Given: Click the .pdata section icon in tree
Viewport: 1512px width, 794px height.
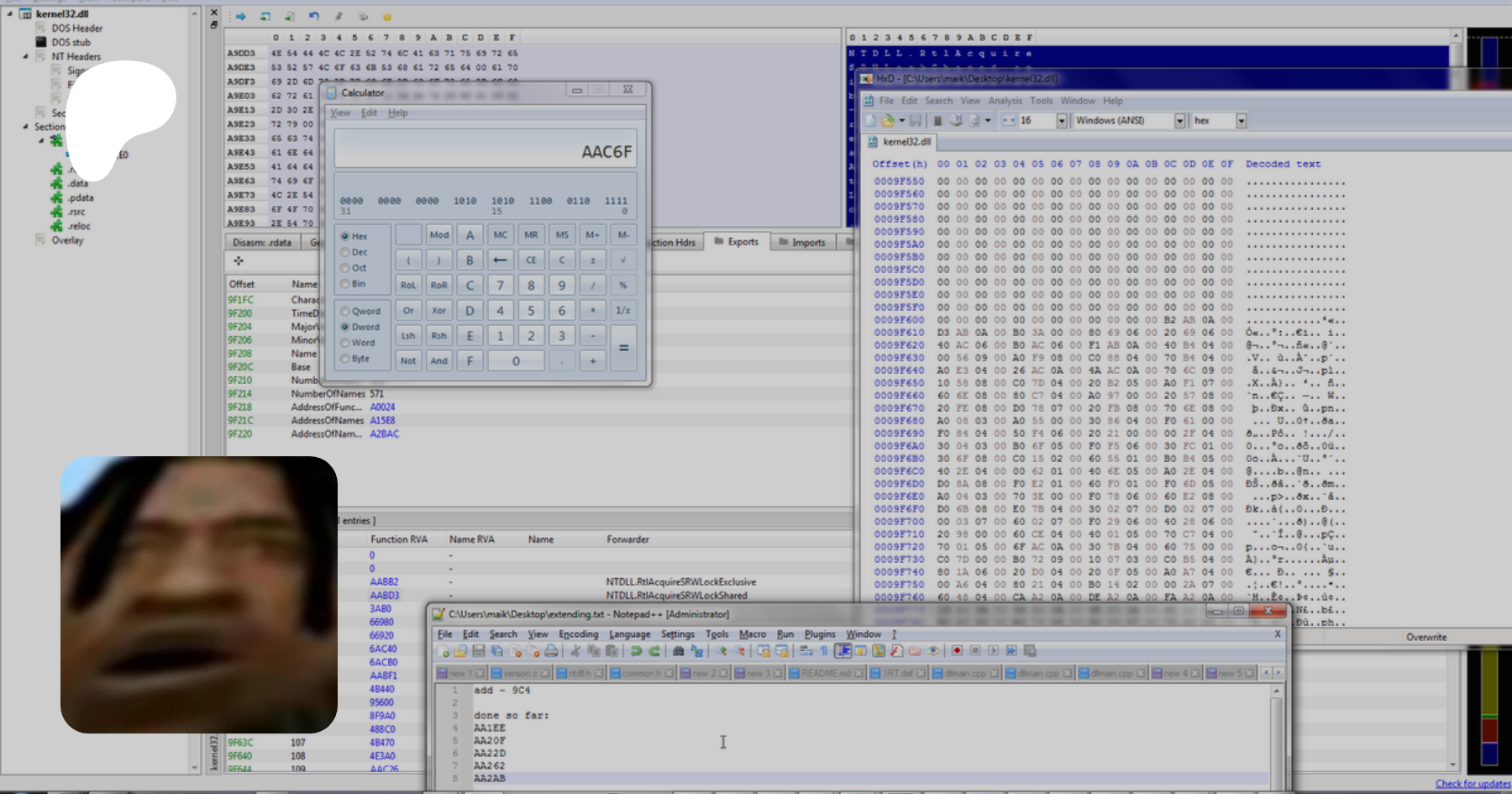Looking at the screenshot, I should [56, 198].
